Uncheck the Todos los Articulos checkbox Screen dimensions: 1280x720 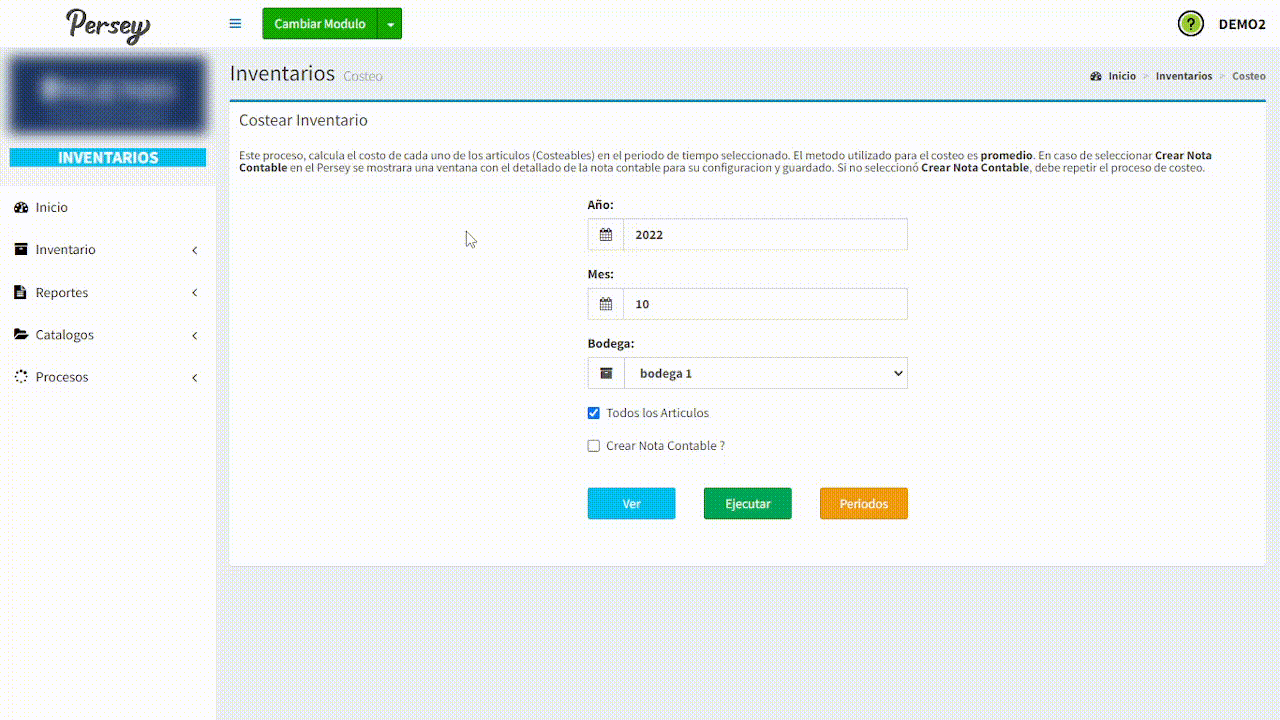pos(594,413)
